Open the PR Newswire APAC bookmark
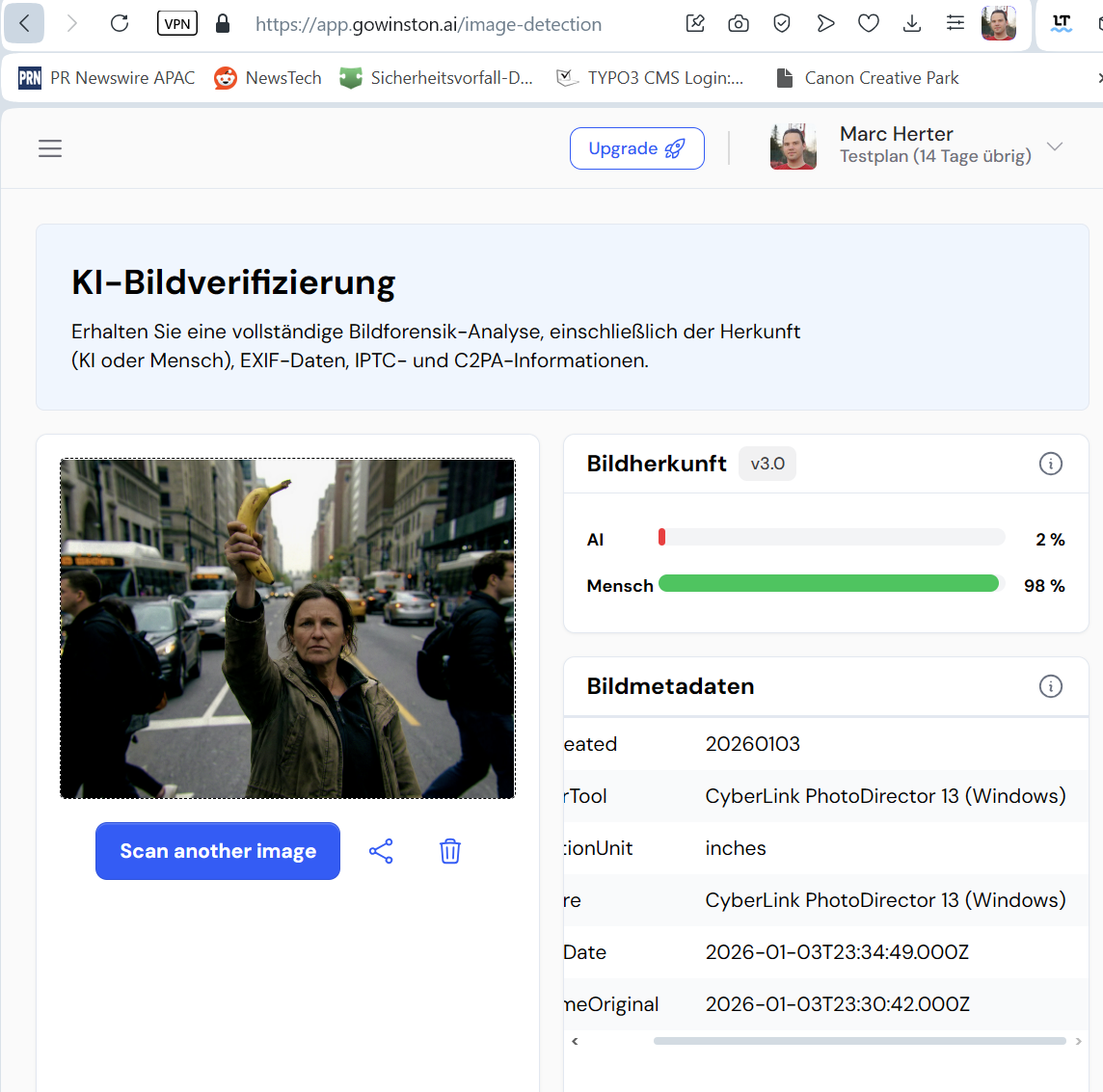This screenshot has height=1092, width=1103. [107, 78]
